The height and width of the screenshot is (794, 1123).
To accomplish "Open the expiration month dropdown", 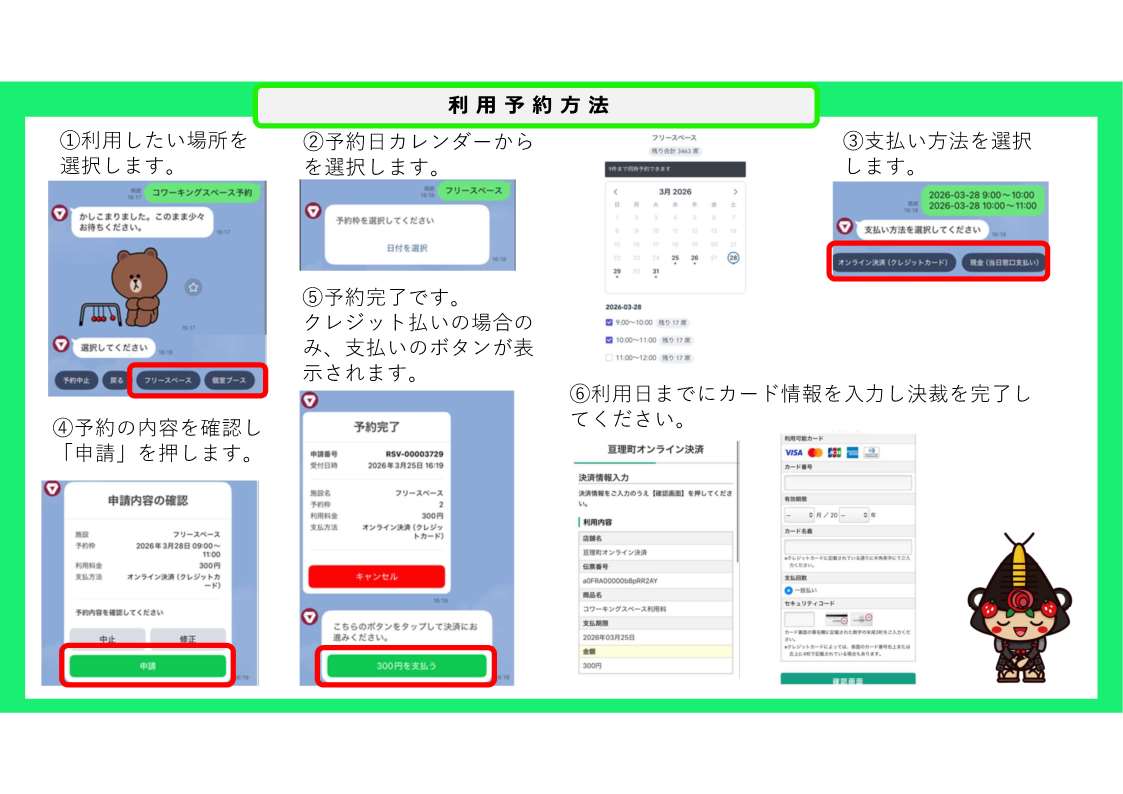I will 799,514.
